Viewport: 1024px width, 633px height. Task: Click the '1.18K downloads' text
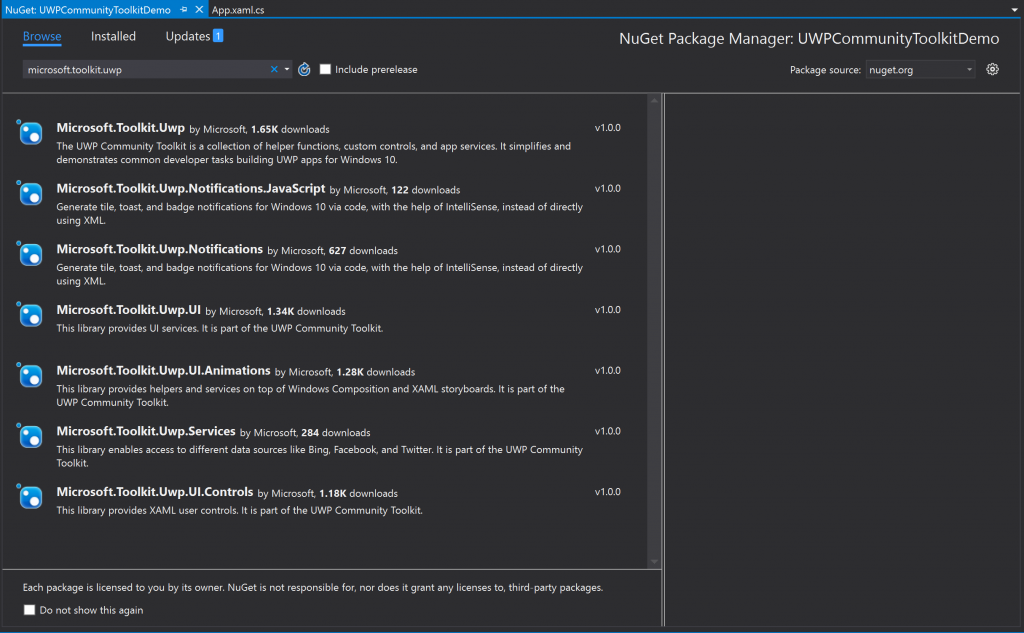359,494
